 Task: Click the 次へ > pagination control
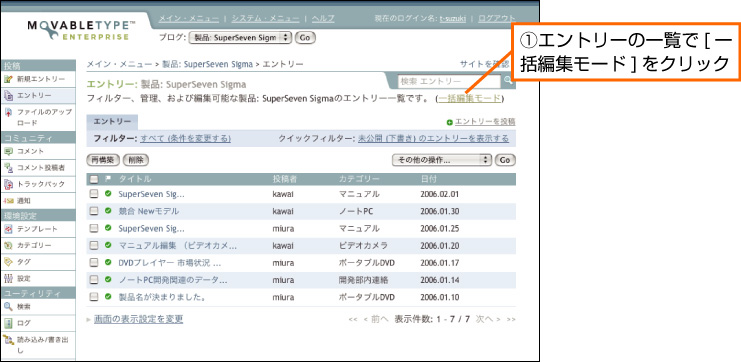488,319
